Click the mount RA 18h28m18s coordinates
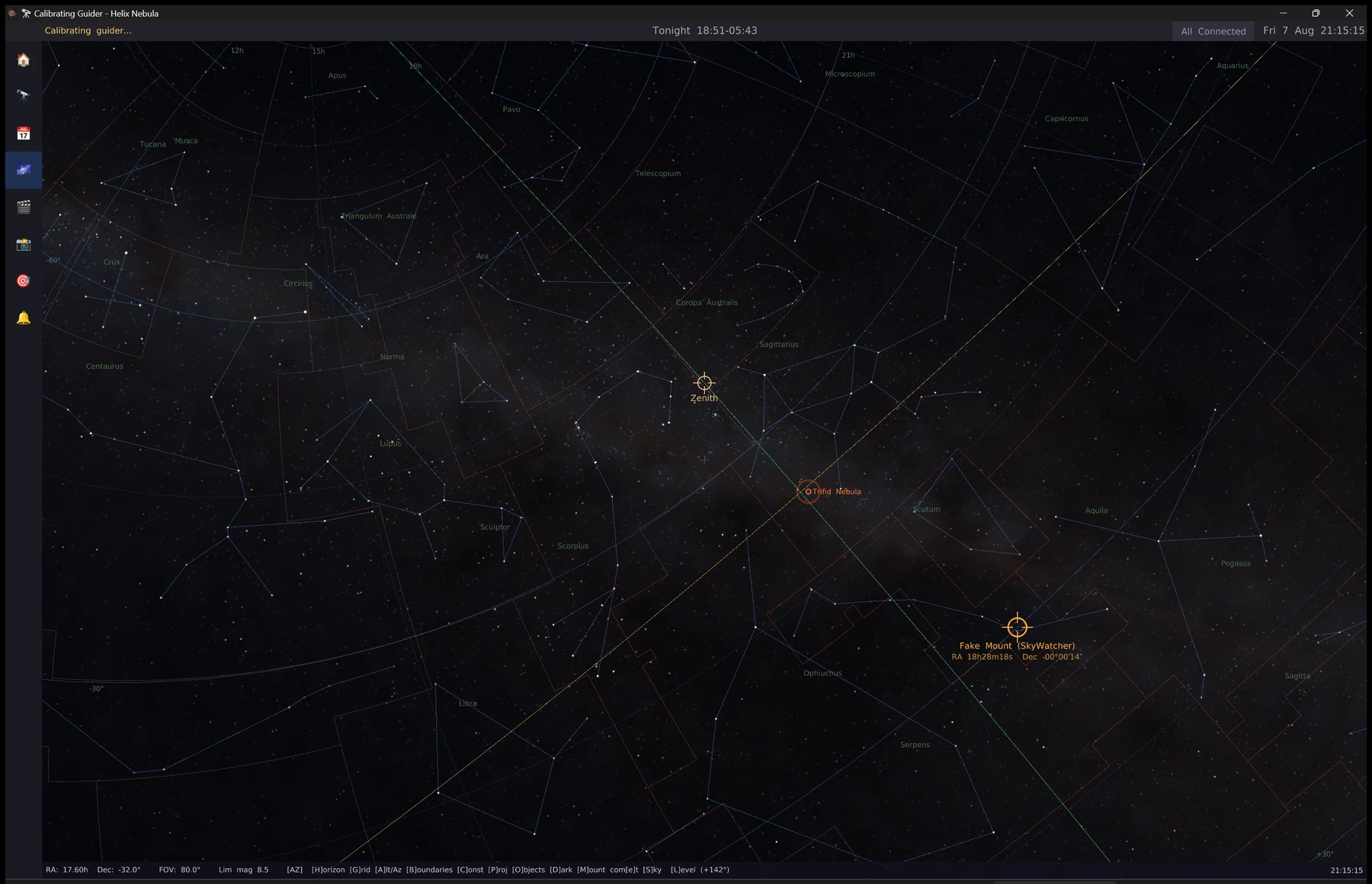The height and width of the screenshot is (884, 1372). [x=982, y=657]
